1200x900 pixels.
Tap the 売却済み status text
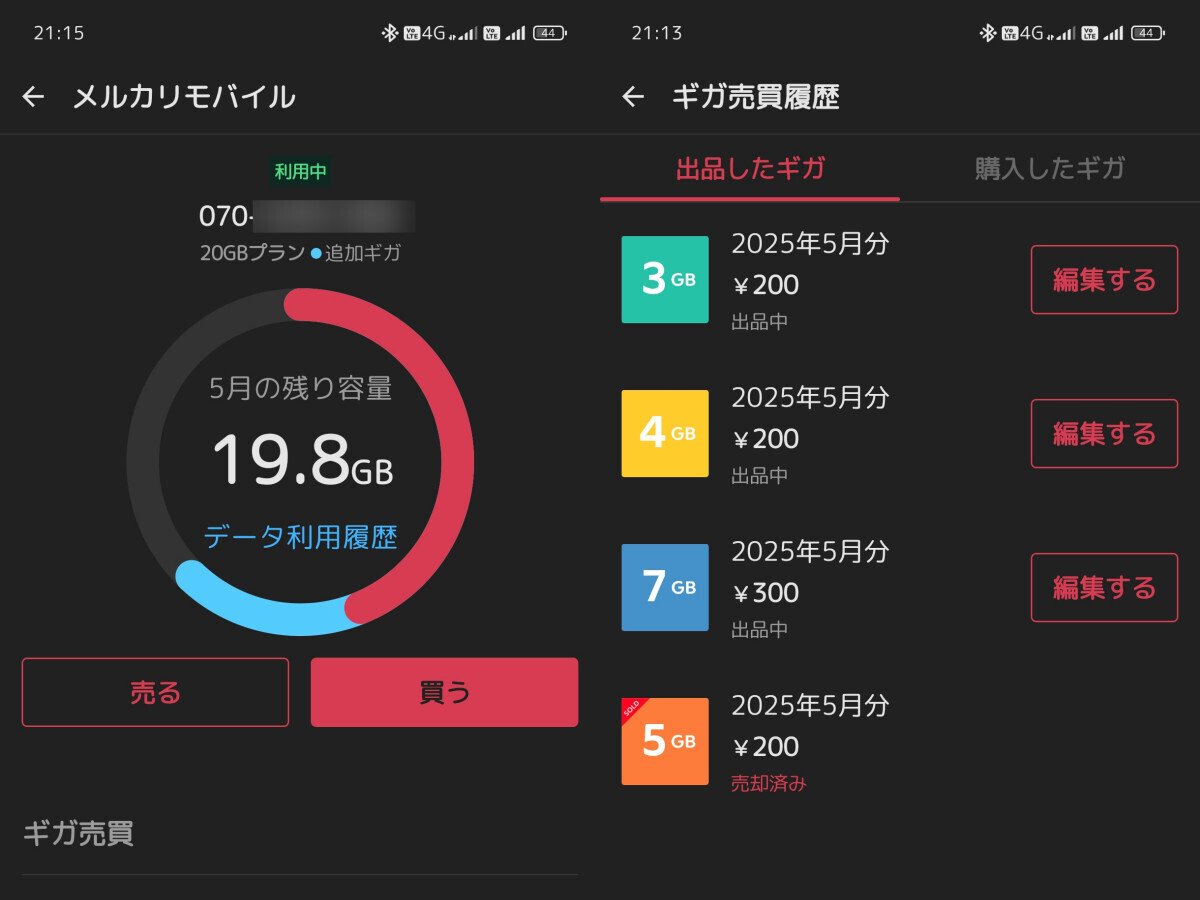[x=768, y=784]
